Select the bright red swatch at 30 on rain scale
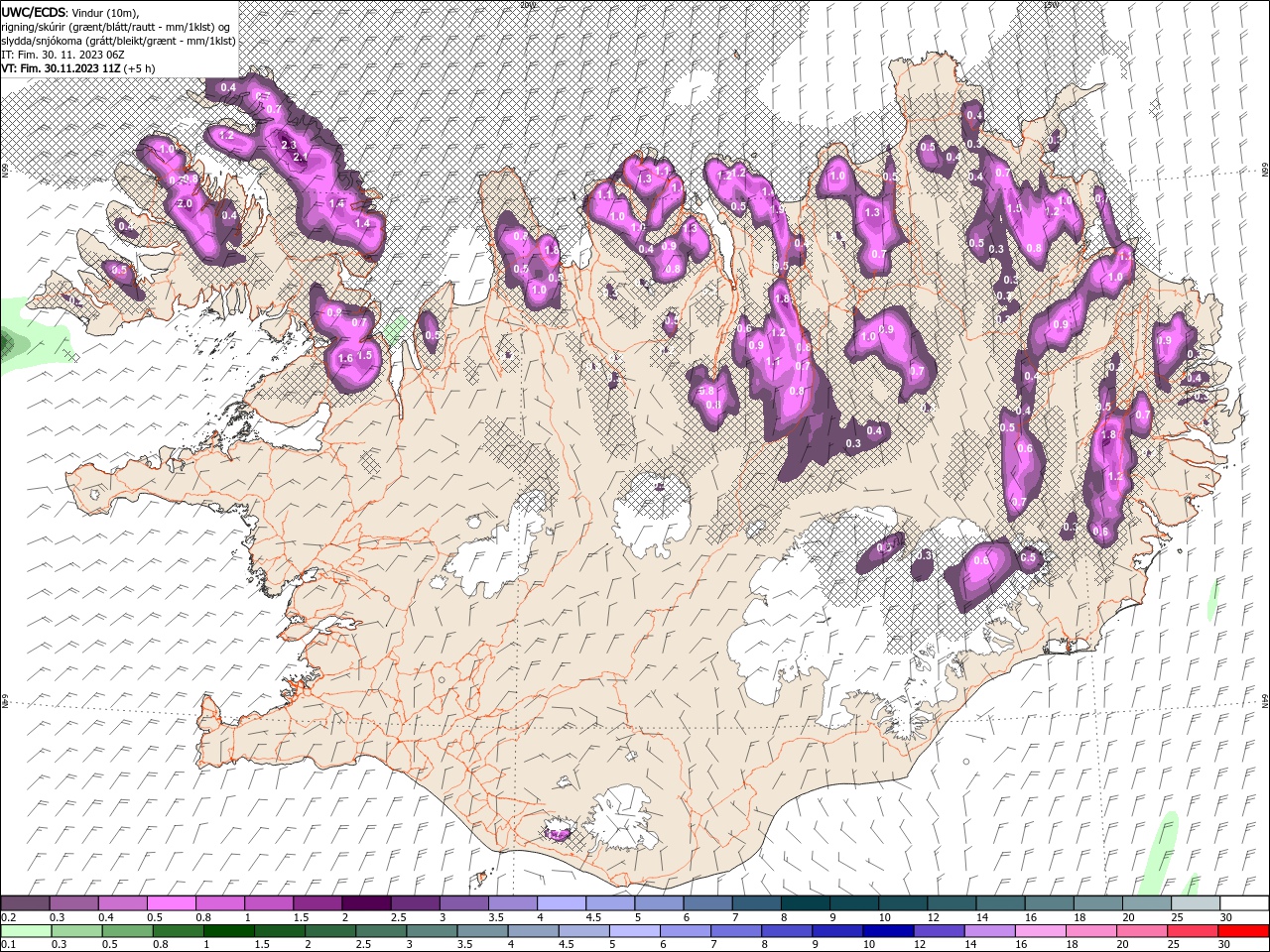 point(1243,930)
